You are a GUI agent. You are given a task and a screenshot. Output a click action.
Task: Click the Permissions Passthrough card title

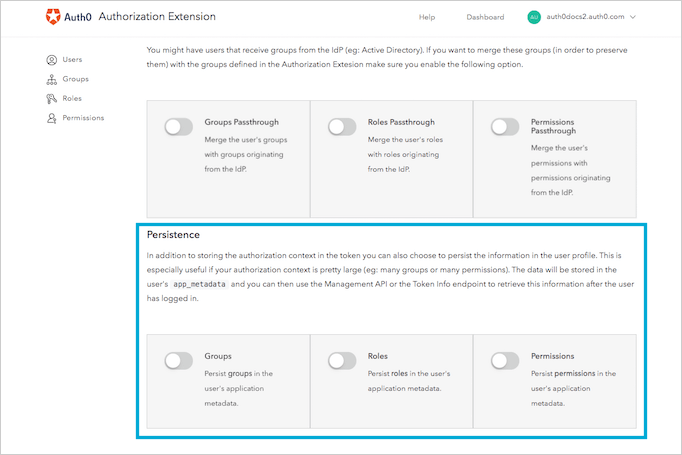point(553,126)
